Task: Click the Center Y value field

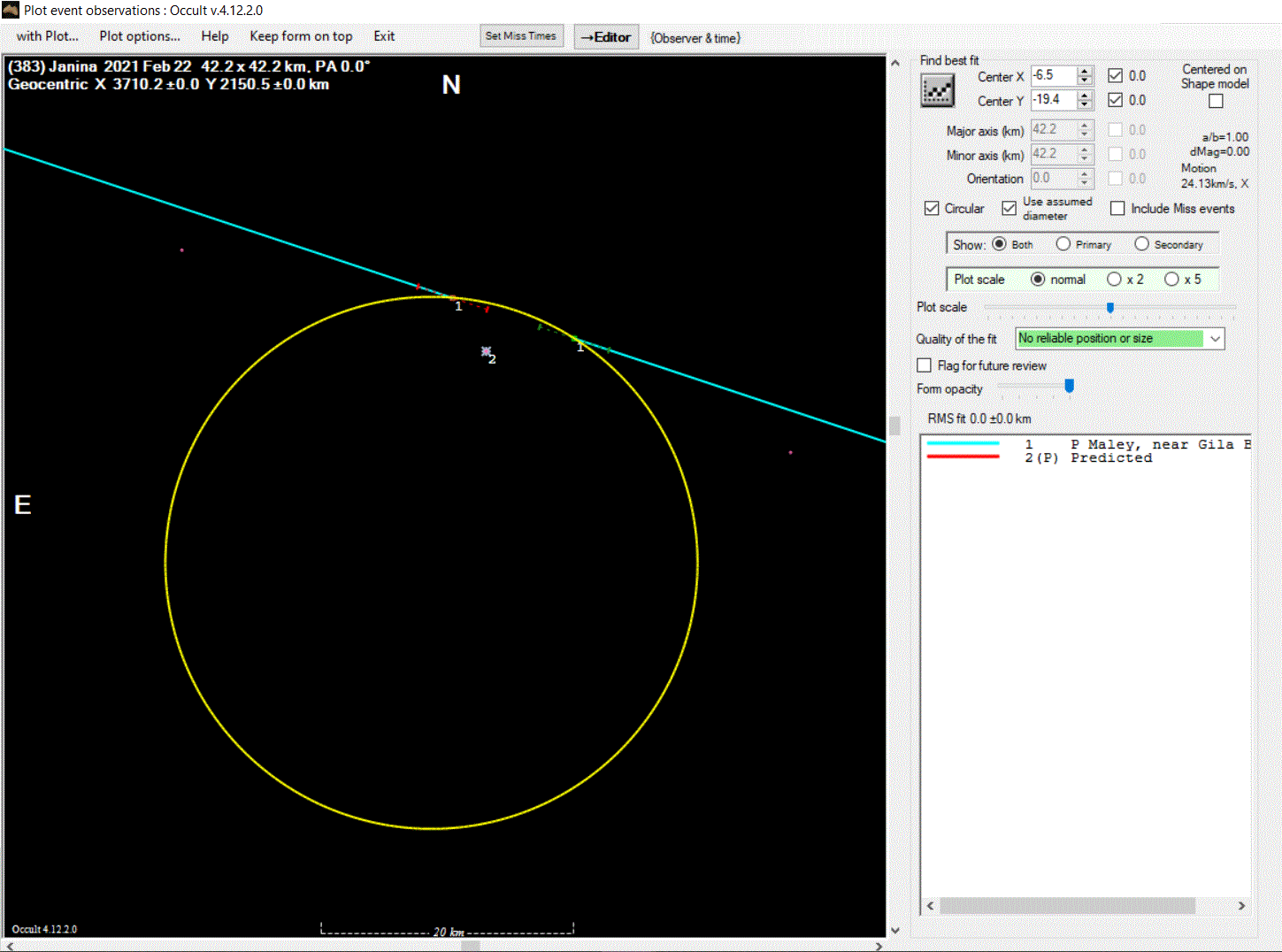Action: (1053, 100)
